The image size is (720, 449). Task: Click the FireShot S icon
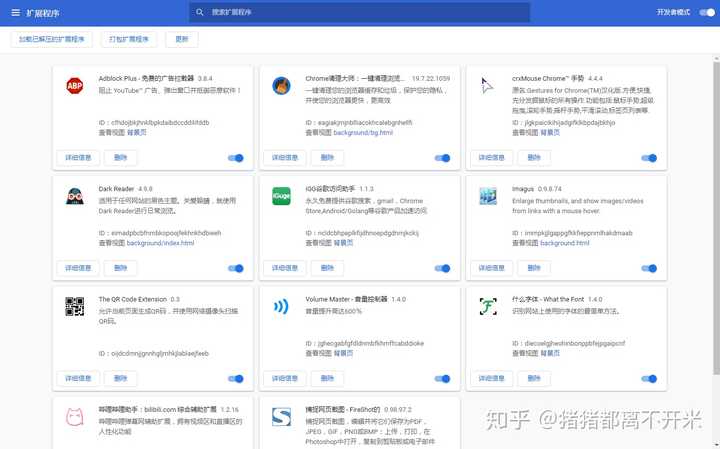[281, 417]
